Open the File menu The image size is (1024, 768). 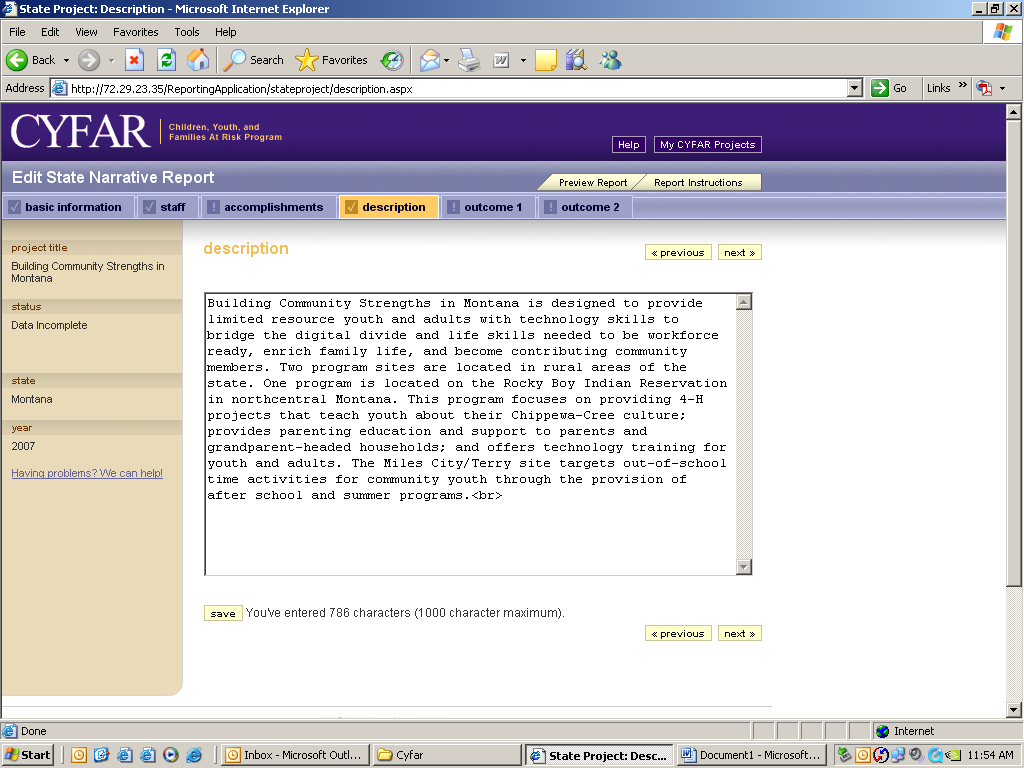pyautogui.click(x=18, y=32)
